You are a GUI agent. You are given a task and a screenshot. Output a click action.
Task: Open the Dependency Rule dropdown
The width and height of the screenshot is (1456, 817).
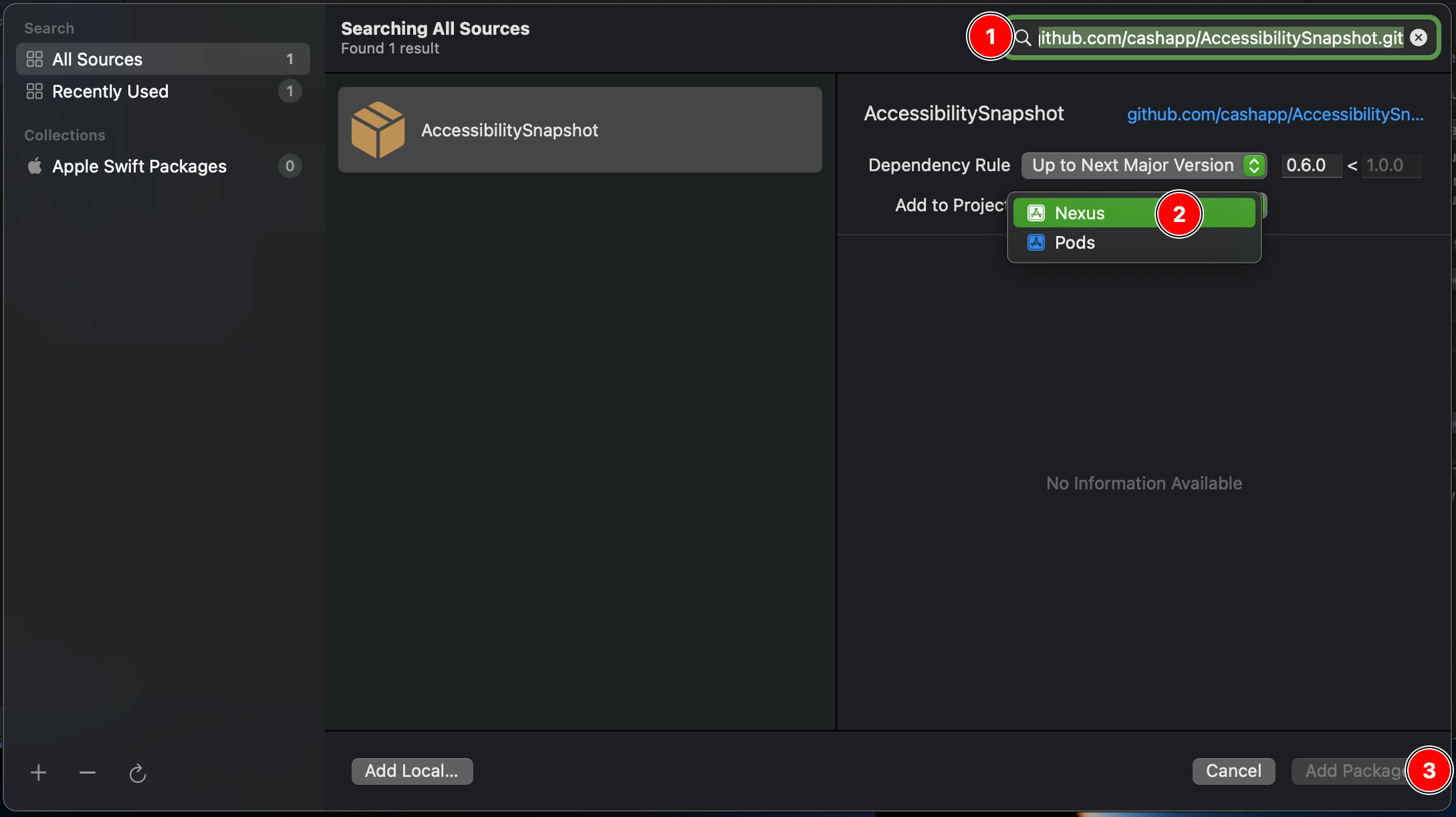(x=1144, y=165)
